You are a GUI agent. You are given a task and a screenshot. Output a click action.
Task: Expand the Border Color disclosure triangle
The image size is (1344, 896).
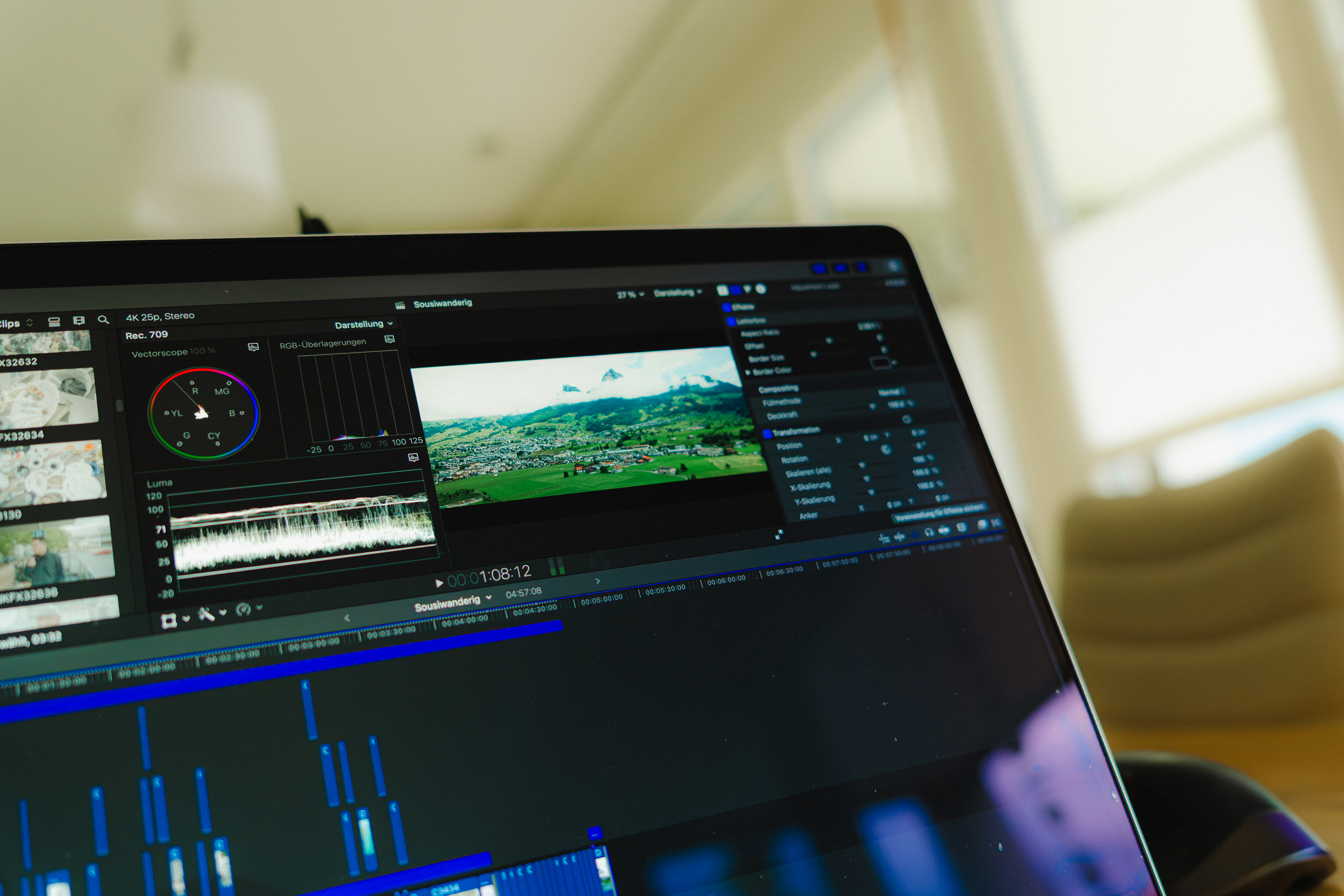tap(748, 372)
